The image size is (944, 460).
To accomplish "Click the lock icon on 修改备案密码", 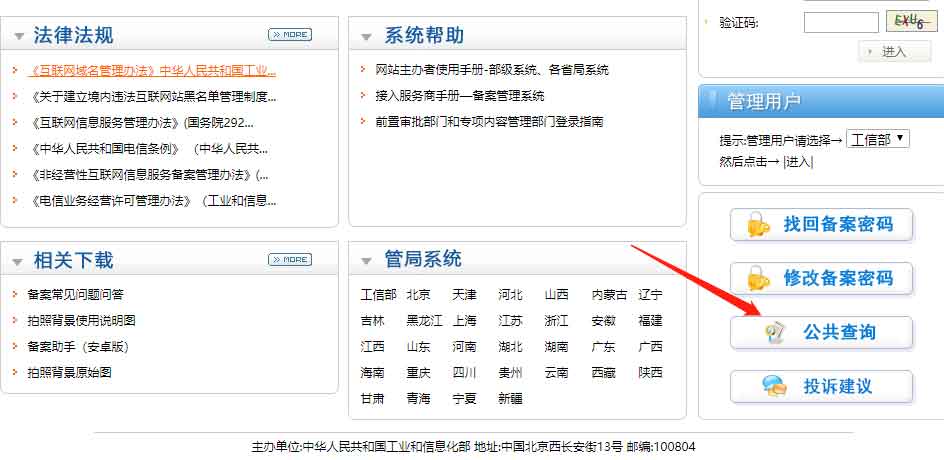I will coord(759,279).
